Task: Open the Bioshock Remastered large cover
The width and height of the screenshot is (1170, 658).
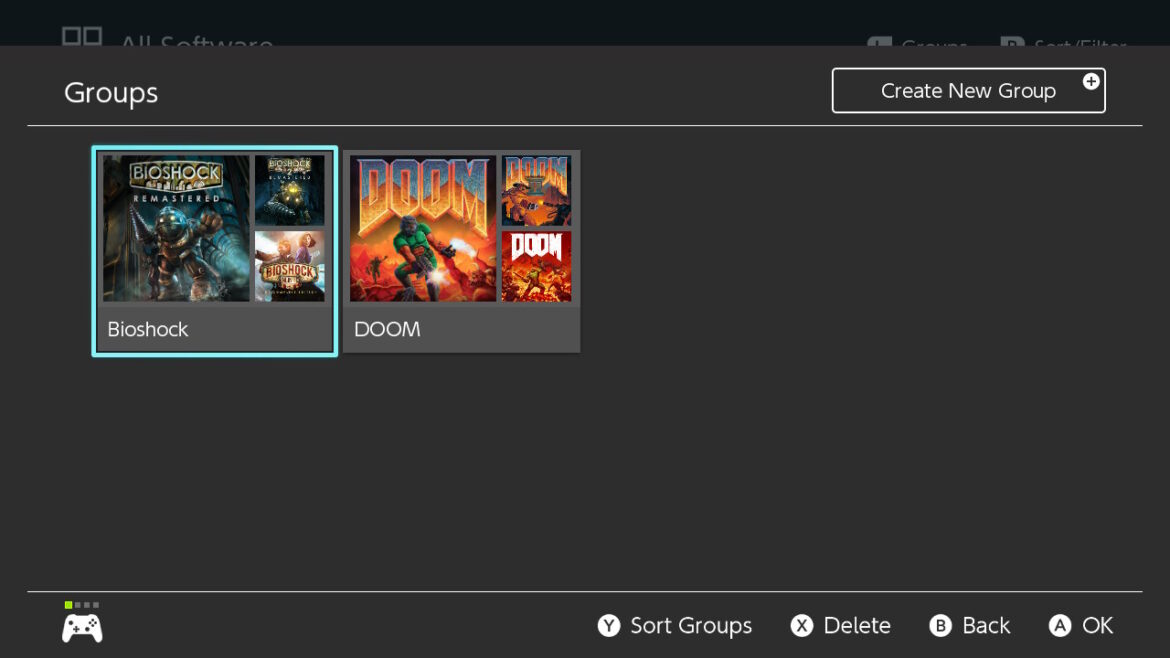Action: click(176, 228)
